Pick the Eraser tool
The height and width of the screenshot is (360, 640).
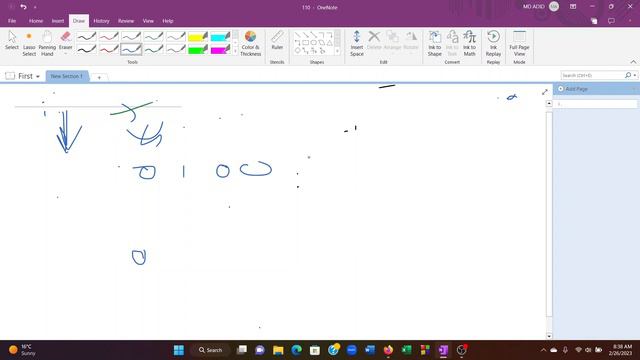click(x=65, y=42)
